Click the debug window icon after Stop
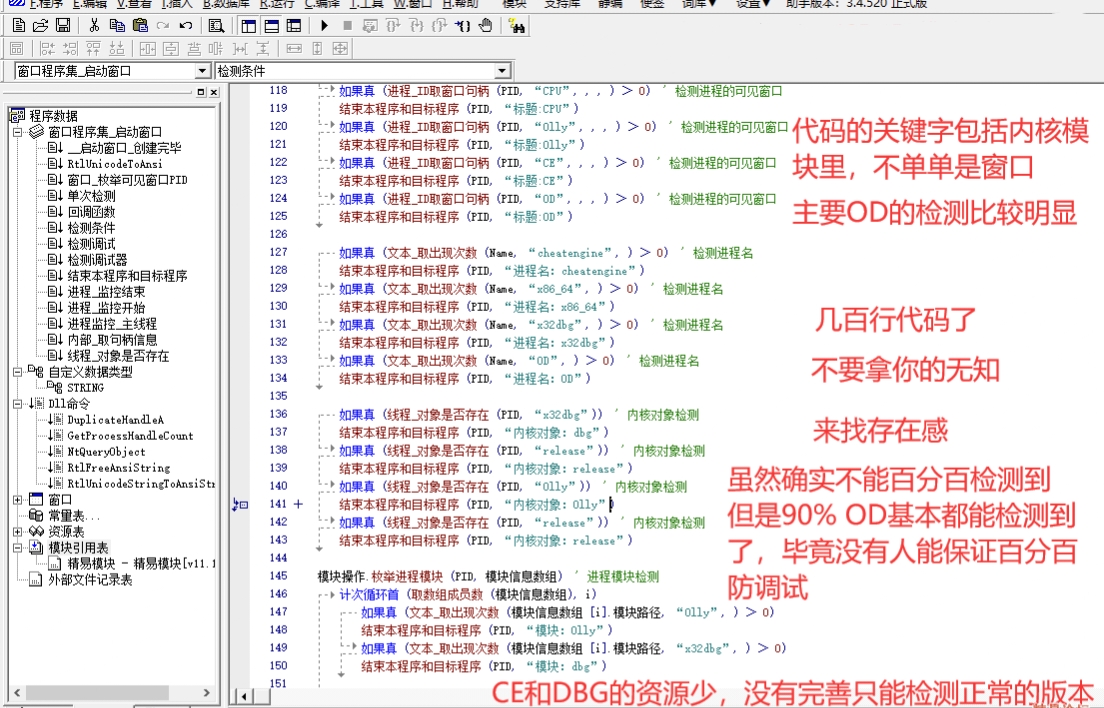Screen dimensions: 1104x708 [x=370, y=26]
